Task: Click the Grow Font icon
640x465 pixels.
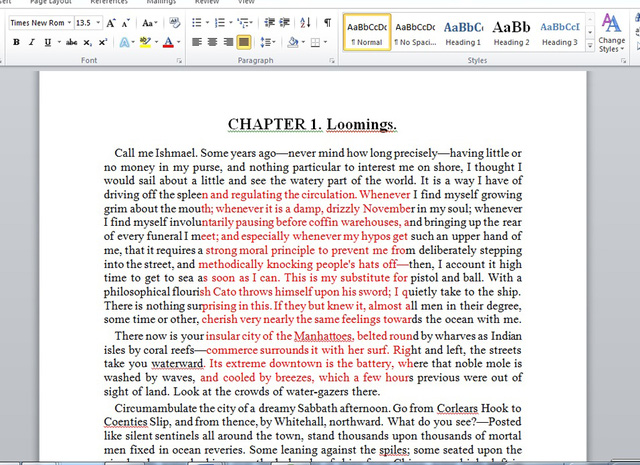Action: pos(111,22)
